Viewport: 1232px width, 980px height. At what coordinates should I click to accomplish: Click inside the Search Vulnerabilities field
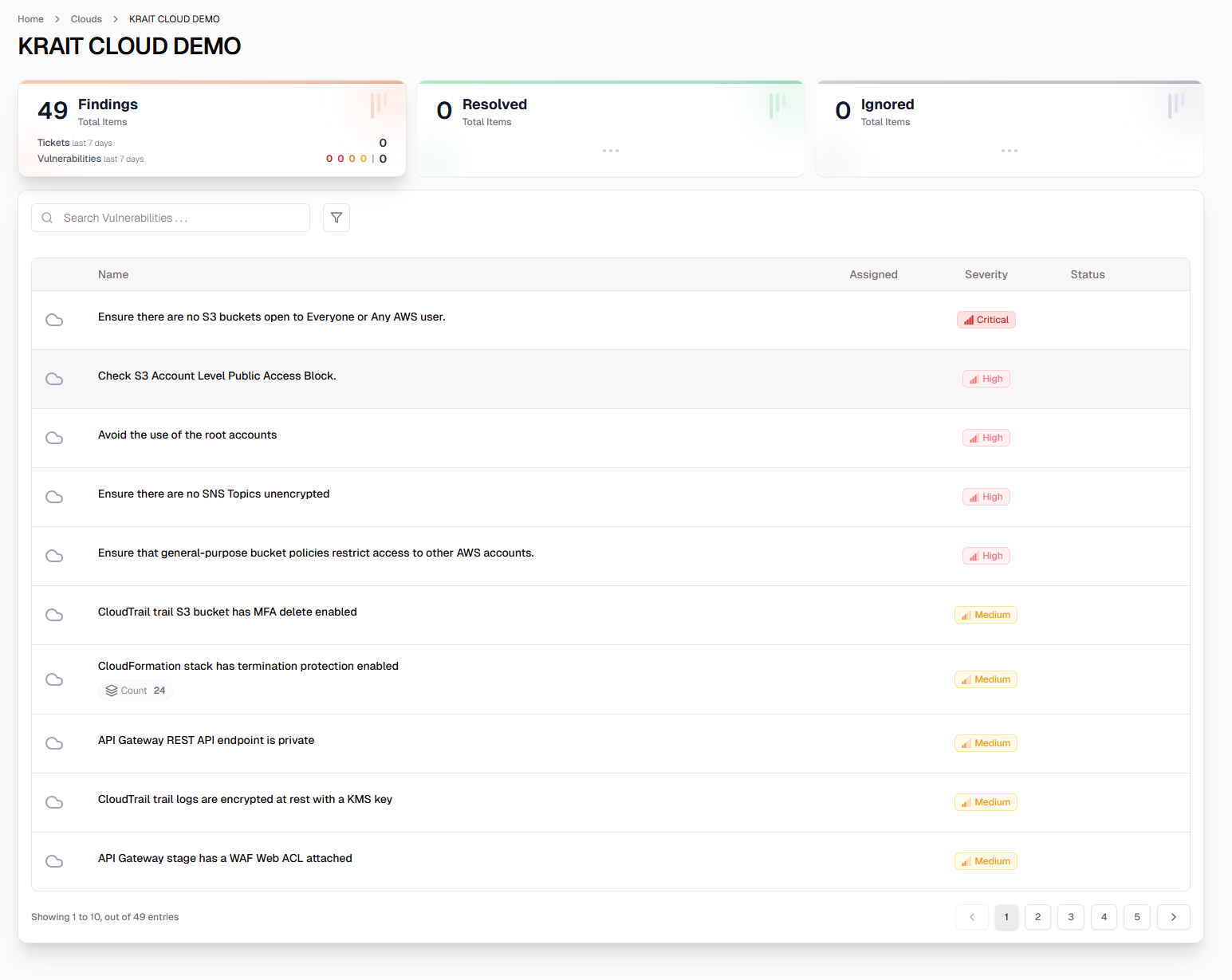pyautogui.click(x=170, y=218)
